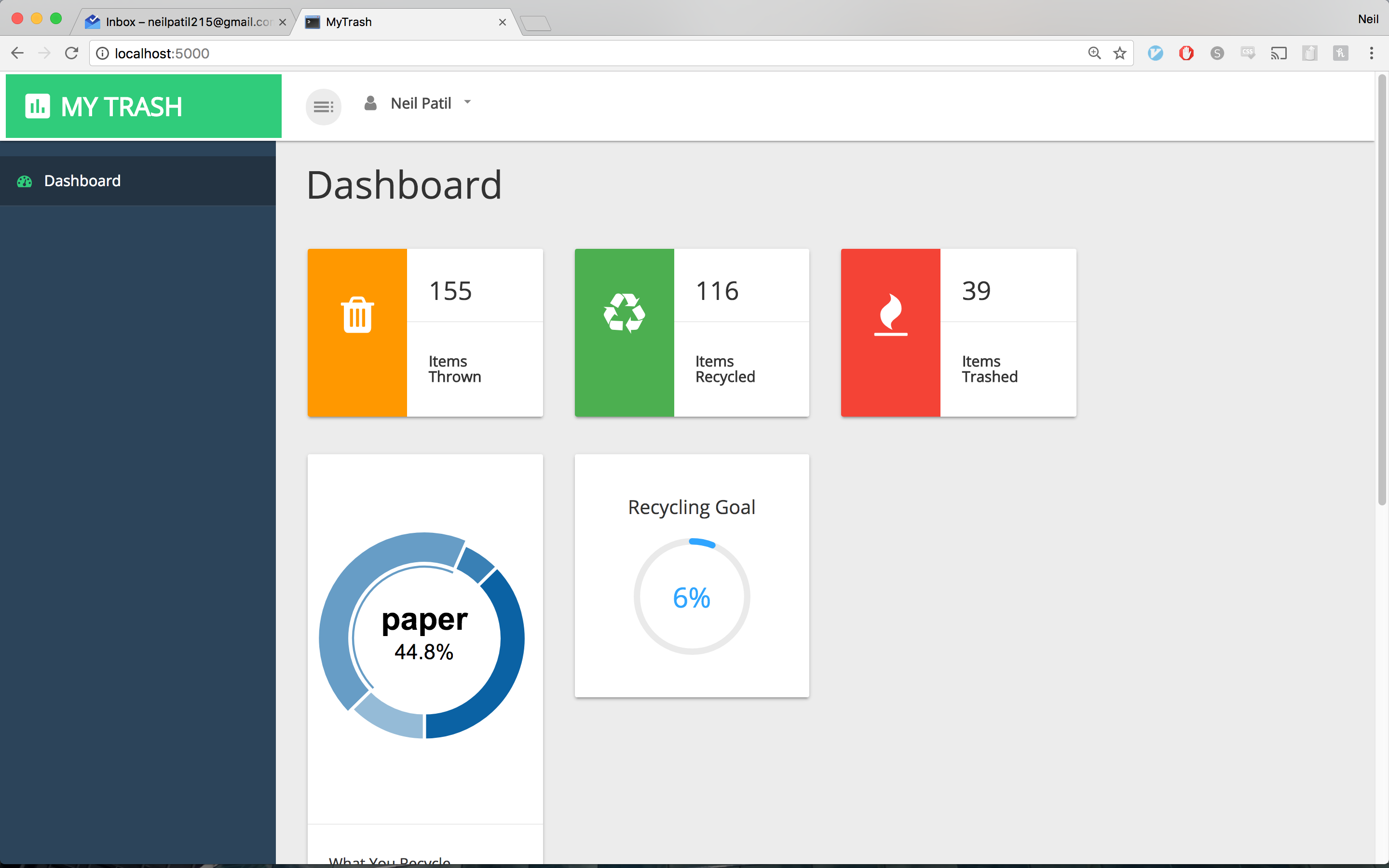
Task: Open Chrome three-dot menu
Action: [1371, 54]
